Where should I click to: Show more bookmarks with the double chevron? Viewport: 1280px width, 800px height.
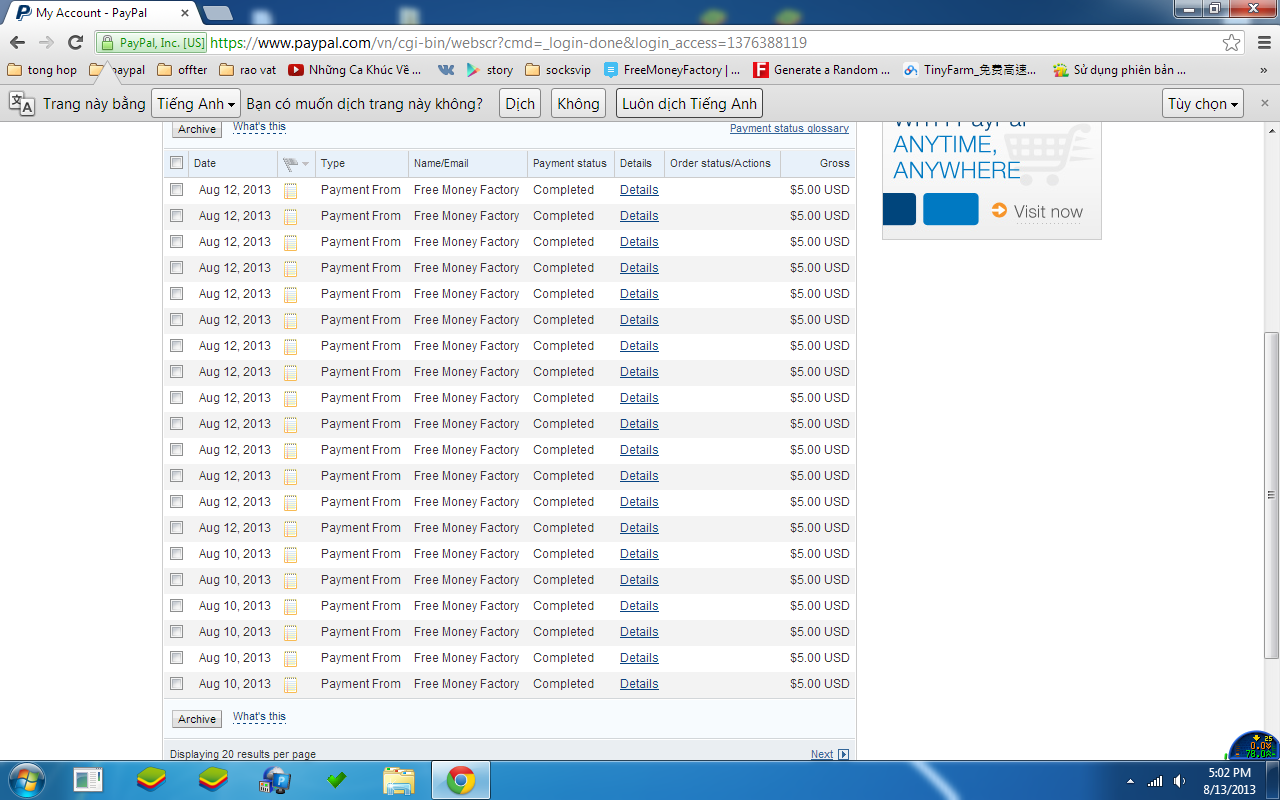(x=1263, y=70)
